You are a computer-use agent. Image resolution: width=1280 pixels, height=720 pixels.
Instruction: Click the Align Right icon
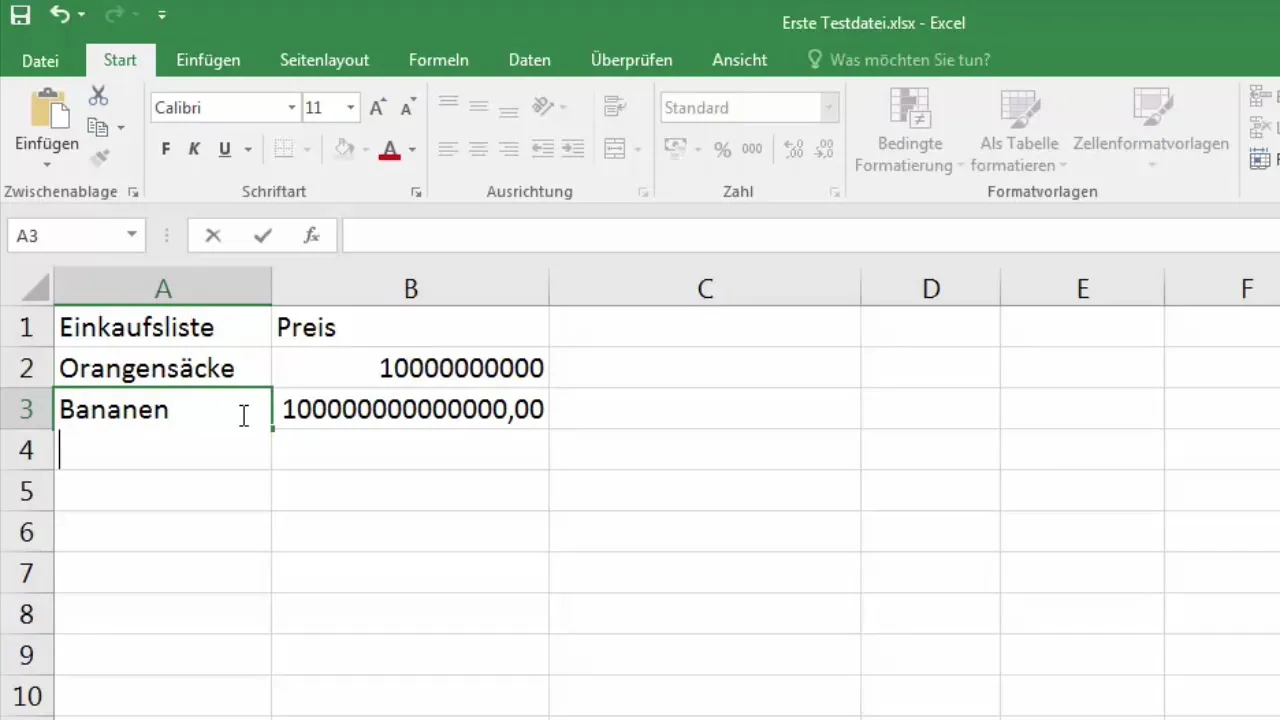pyautogui.click(x=509, y=149)
